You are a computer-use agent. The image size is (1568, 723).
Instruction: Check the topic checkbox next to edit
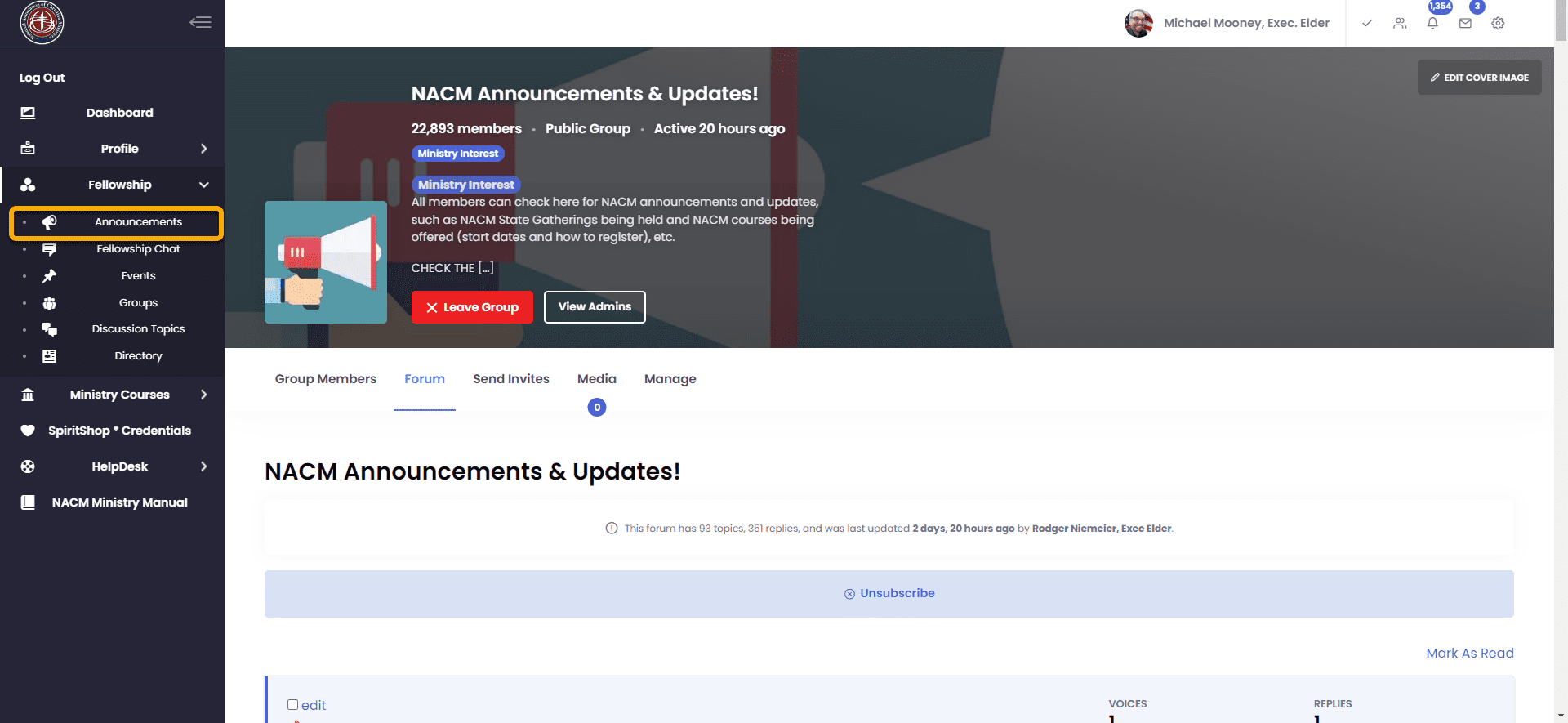[292, 704]
